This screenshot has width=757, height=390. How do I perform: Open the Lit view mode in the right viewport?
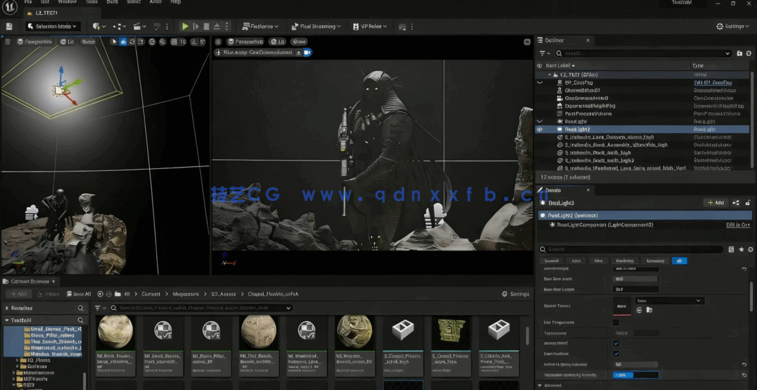277,42
